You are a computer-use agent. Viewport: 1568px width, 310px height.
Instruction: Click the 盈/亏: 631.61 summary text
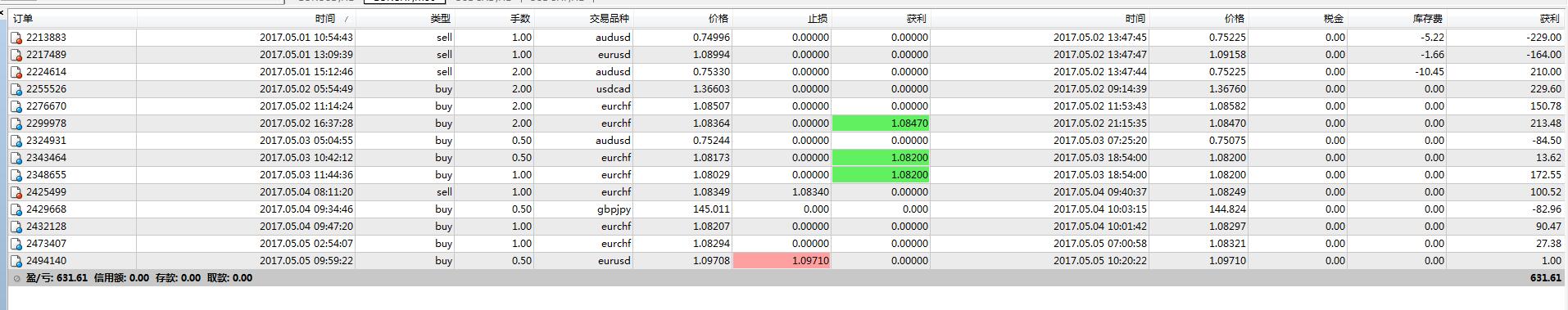(x=57, y=278)
